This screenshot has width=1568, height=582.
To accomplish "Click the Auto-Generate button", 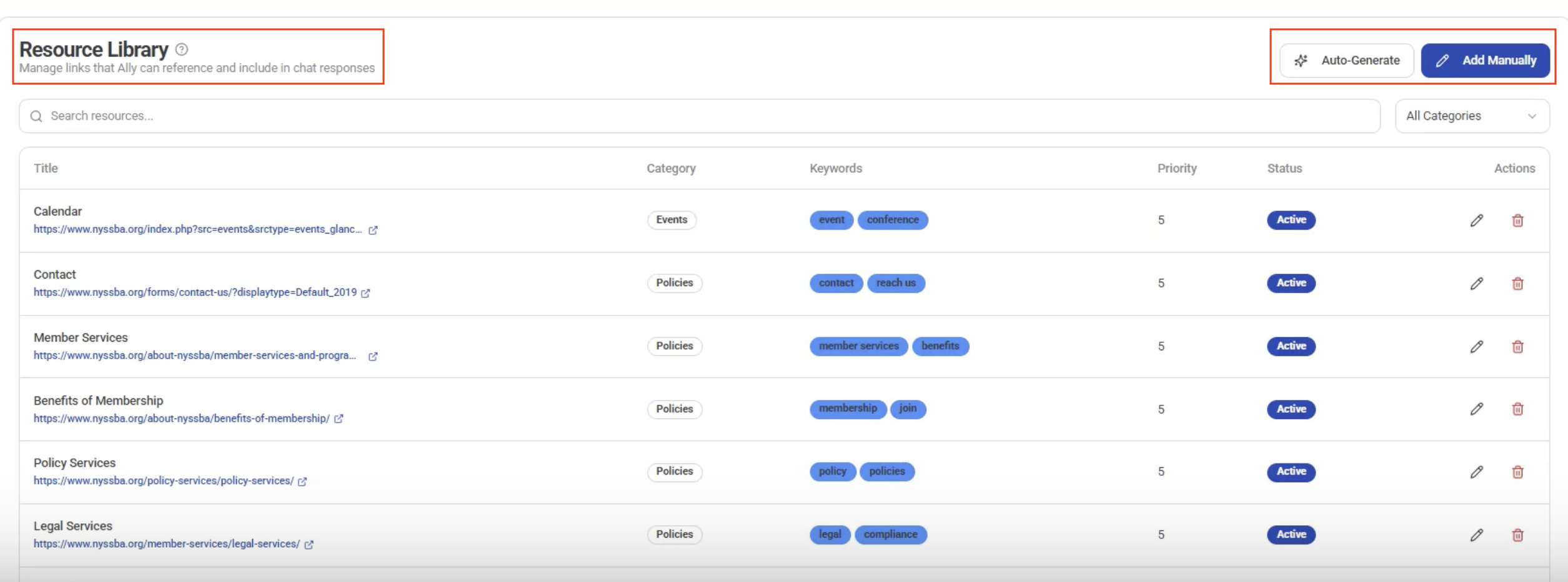I will pyautogui.click(x=1346, y=61).
